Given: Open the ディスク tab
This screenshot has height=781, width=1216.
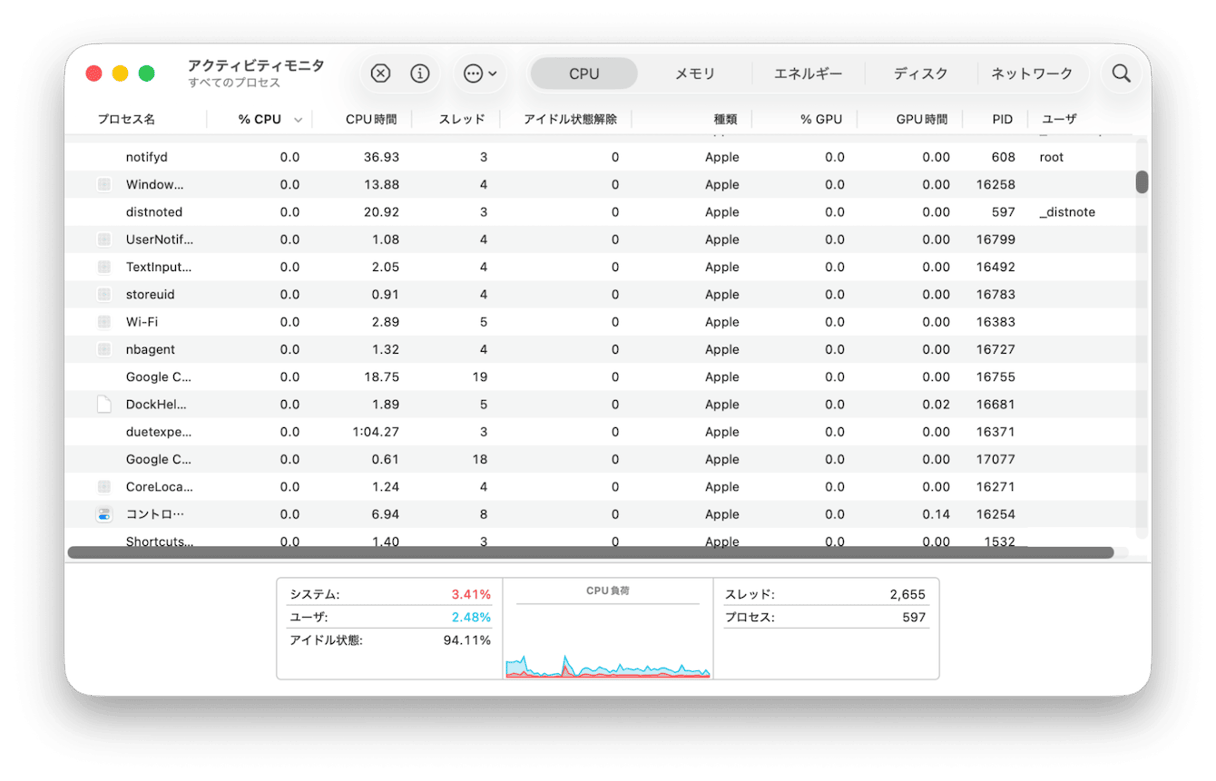Looking at the screenshot, I should 920,73.
